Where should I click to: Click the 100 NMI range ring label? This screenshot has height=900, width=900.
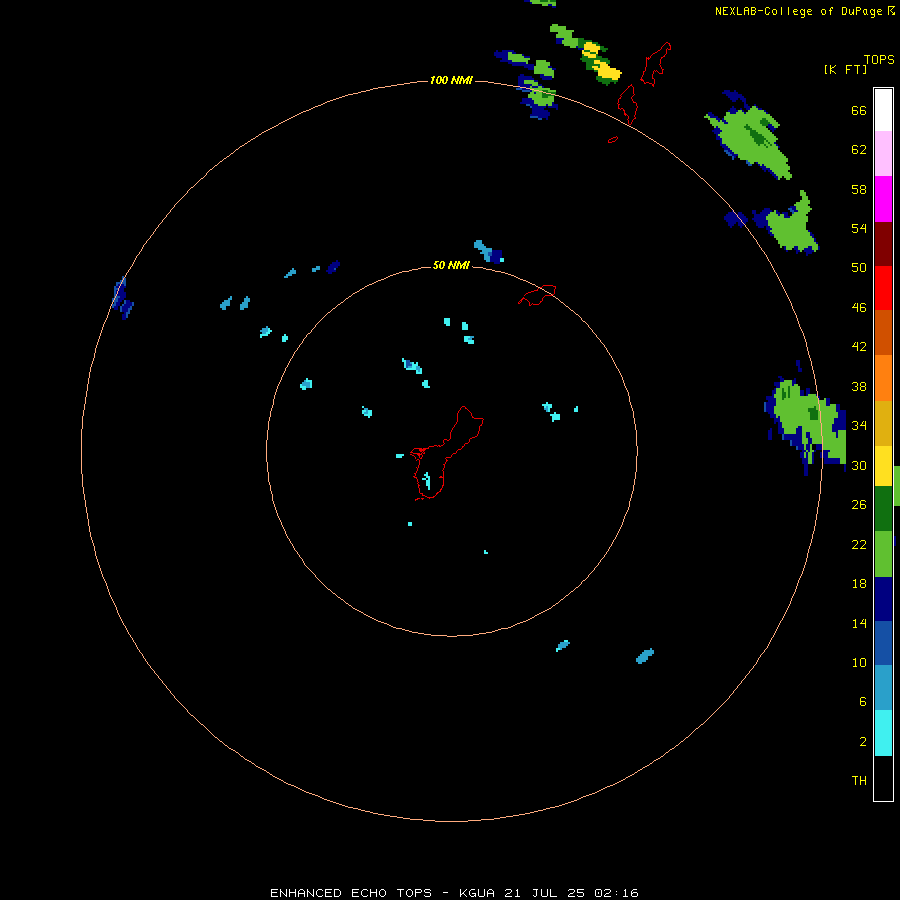click(x=451, y=80)
